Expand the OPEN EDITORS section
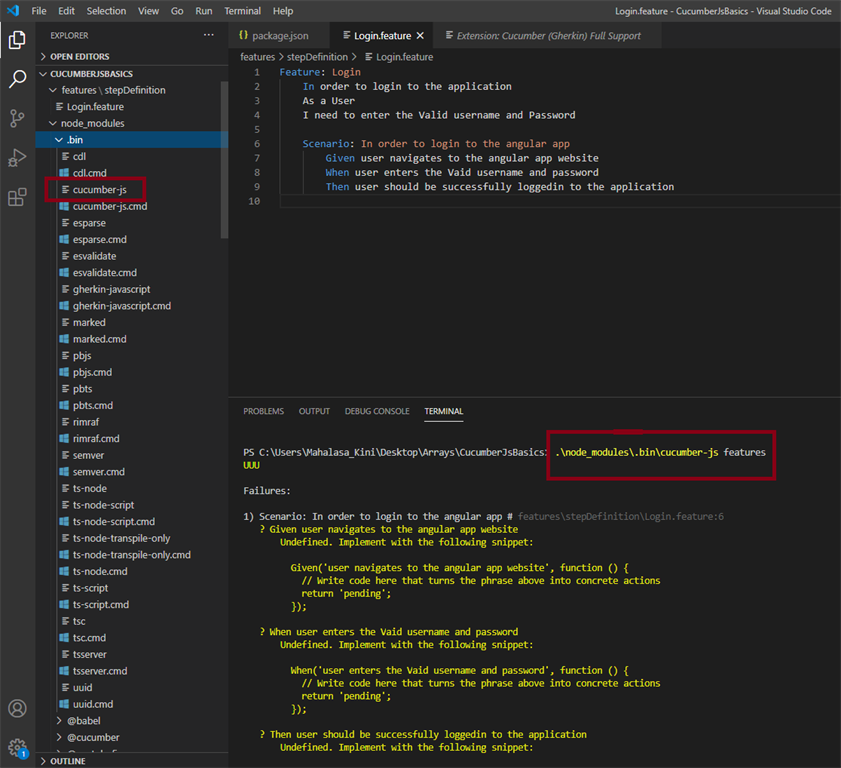The image size is (841, 768). coord(43,56)
